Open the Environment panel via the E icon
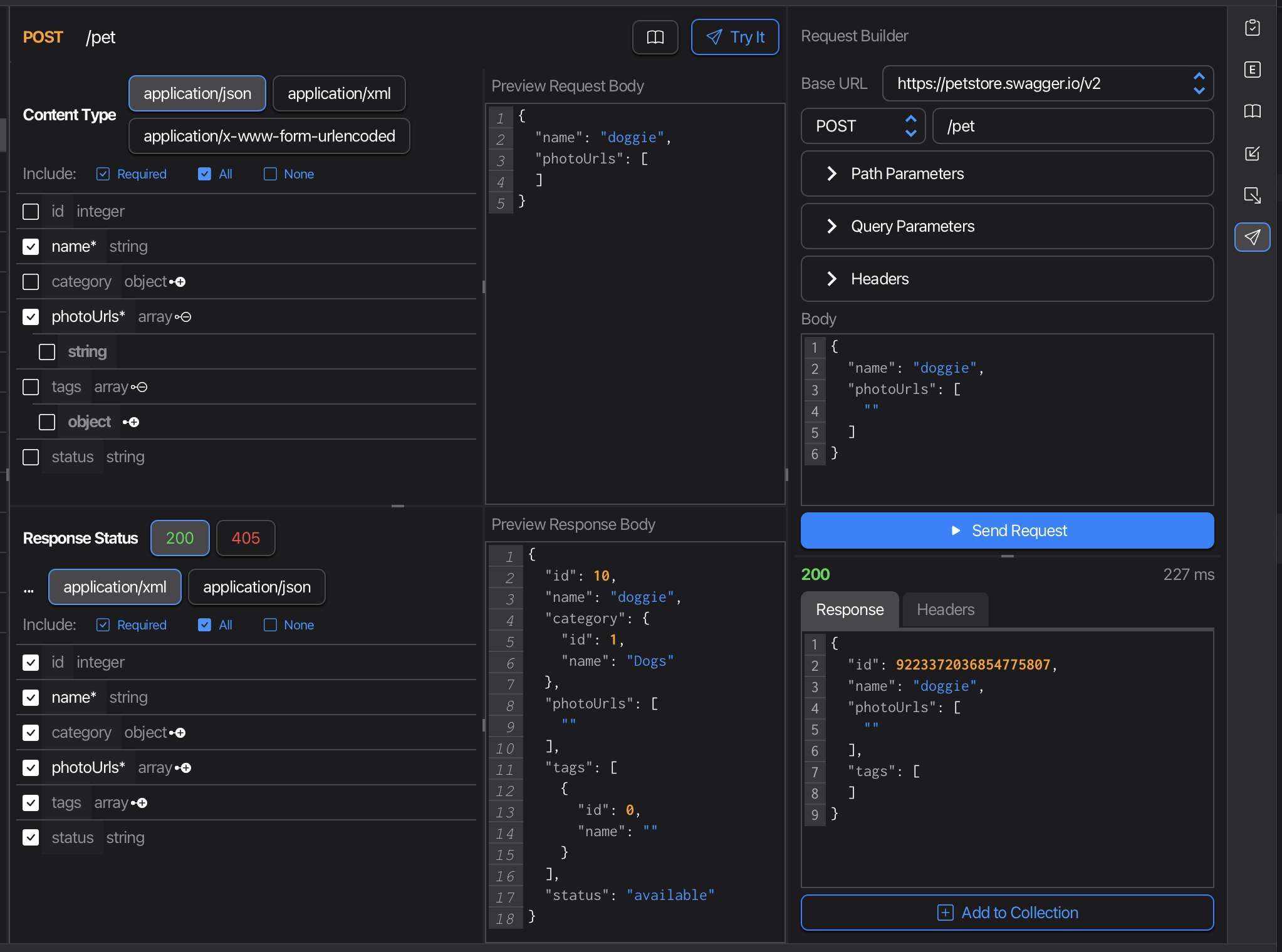 (x=1253, y=70)
